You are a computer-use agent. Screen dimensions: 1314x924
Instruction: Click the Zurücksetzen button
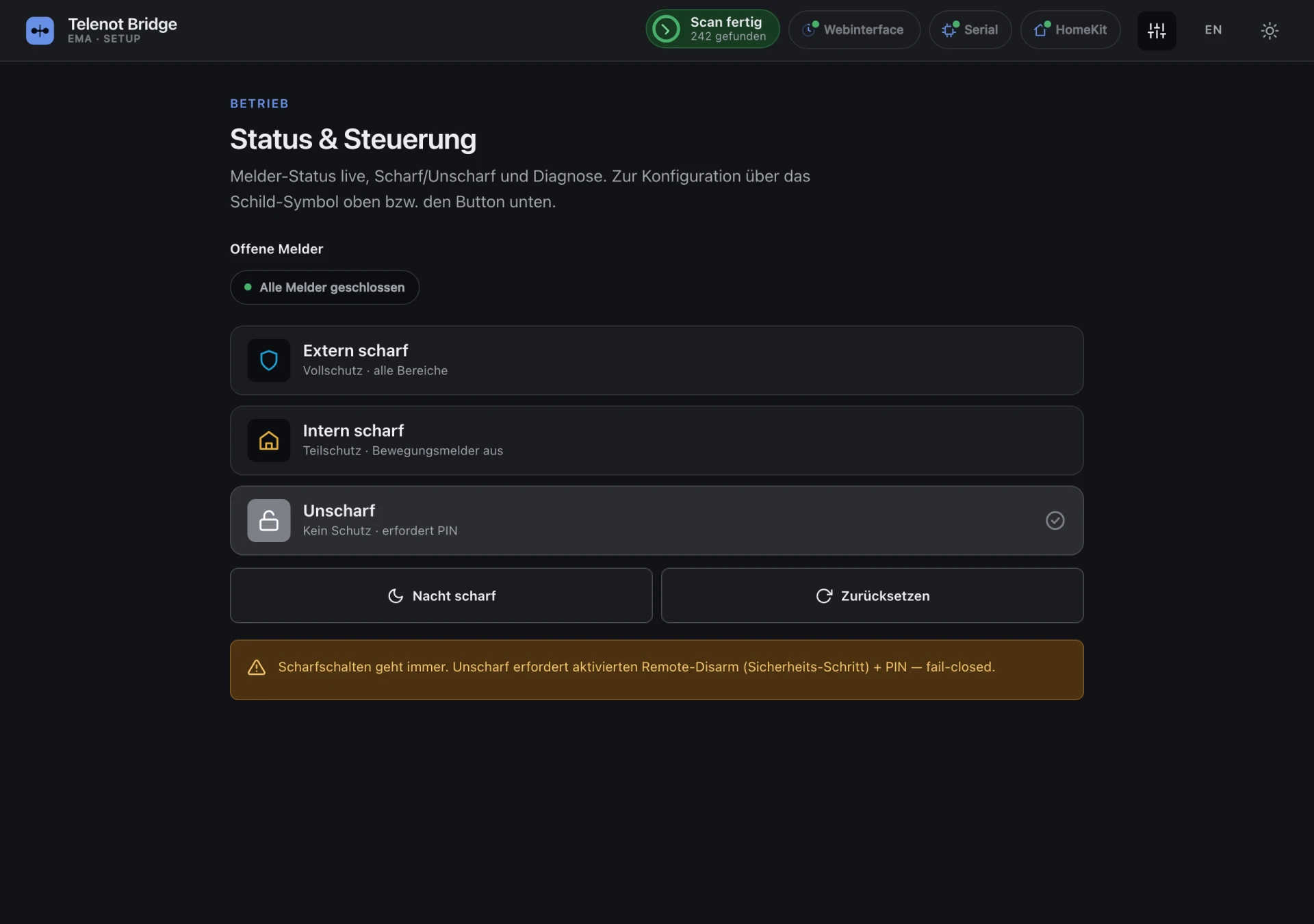click(872, 595)
